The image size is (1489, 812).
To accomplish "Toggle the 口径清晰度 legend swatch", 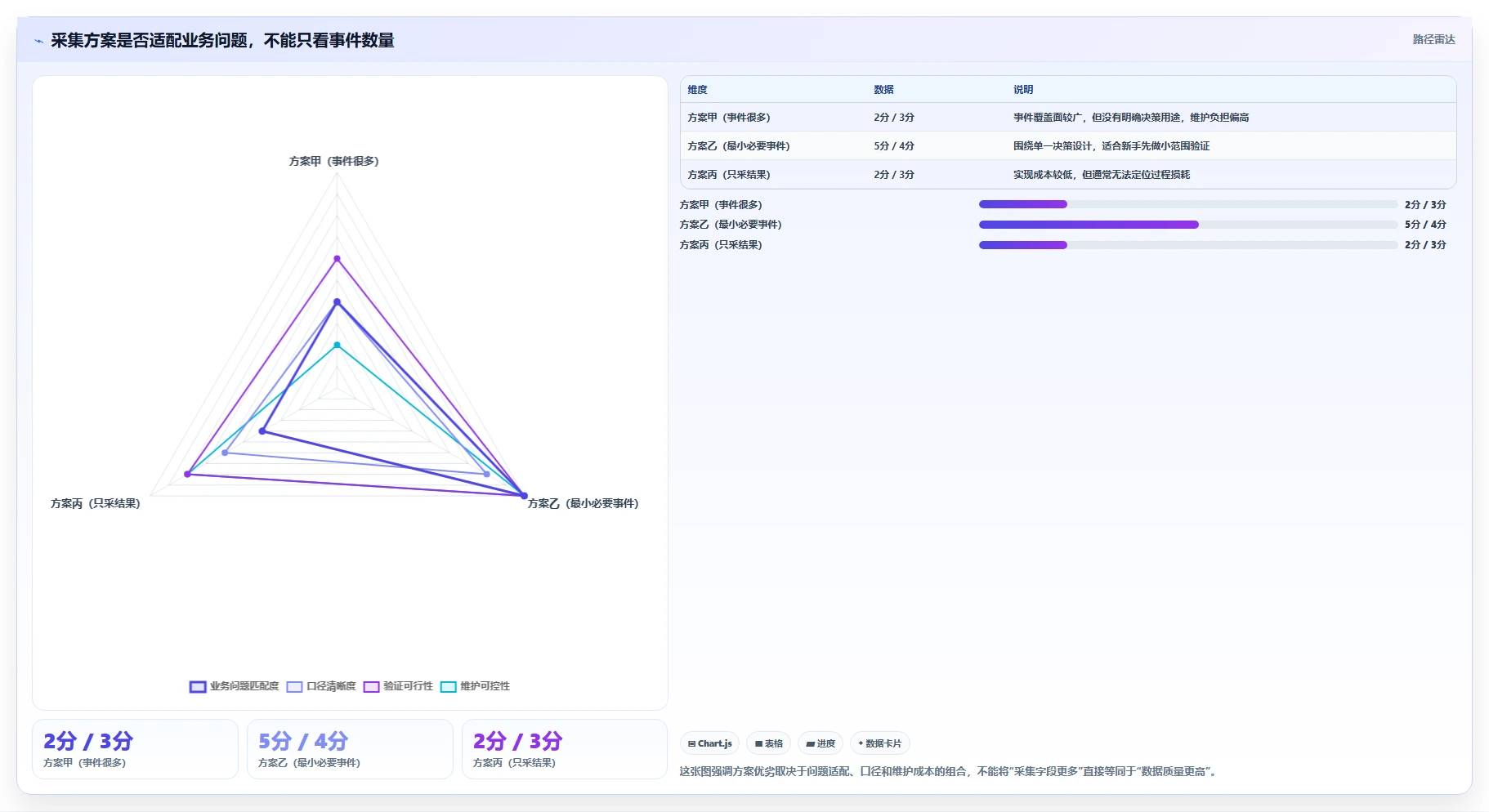I will [294, 687].
